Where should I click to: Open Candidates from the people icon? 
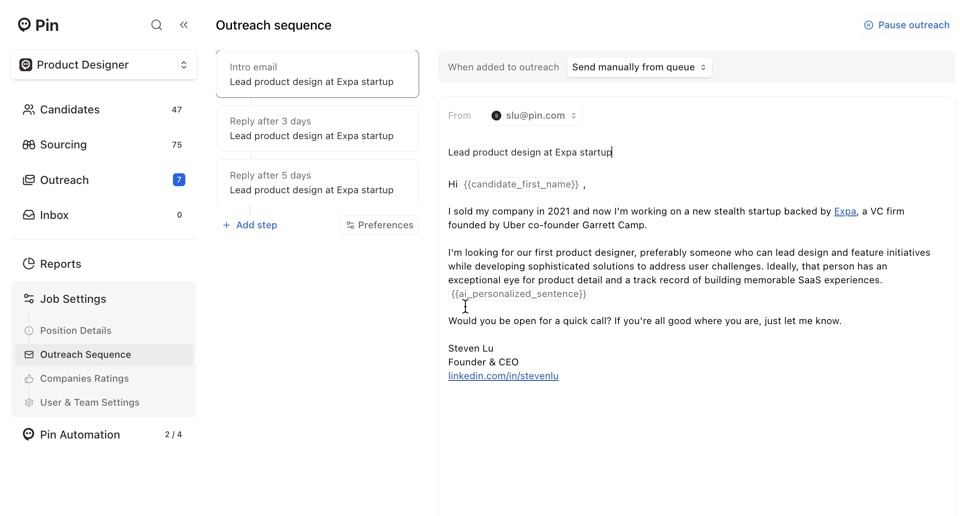click(29, 110)
